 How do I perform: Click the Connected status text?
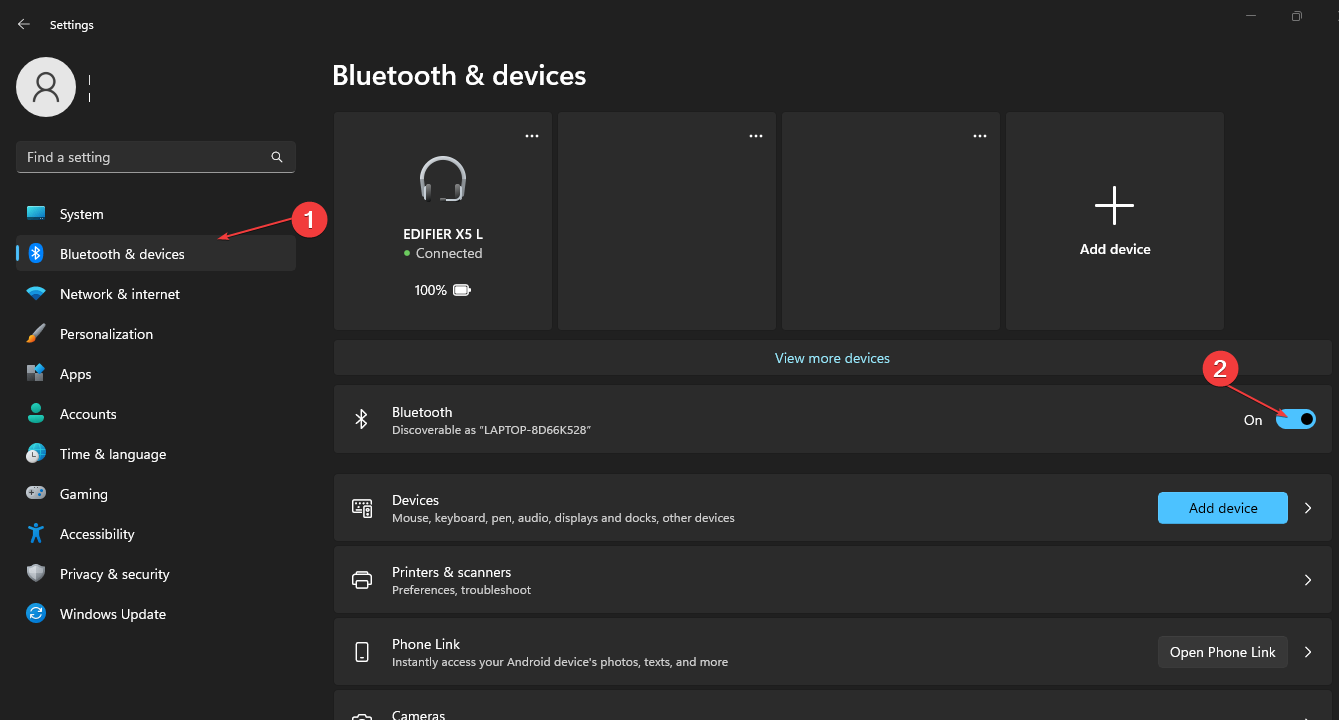[449, 254]
